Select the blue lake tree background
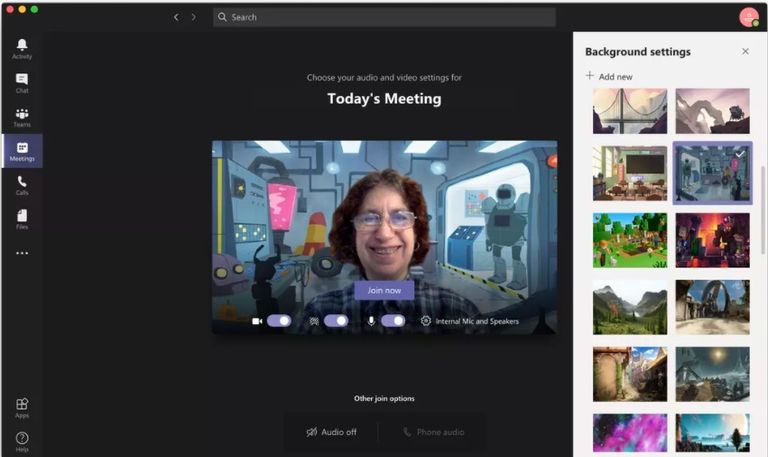 click(713, 433)
